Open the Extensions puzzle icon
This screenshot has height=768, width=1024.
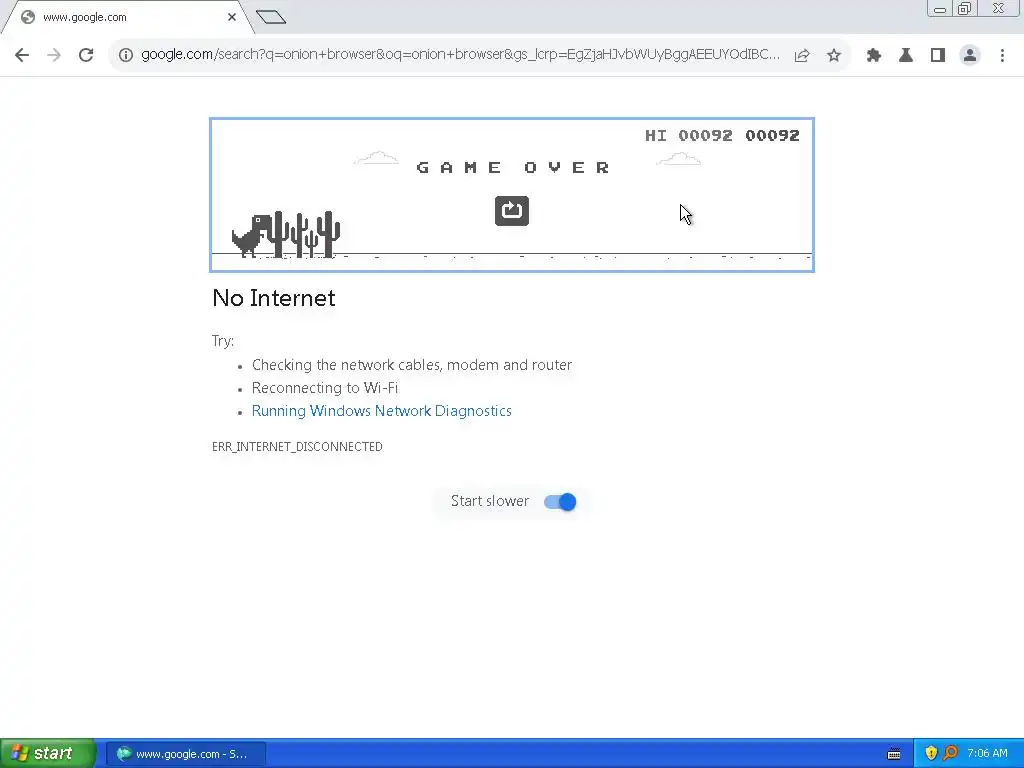(874, 56)
